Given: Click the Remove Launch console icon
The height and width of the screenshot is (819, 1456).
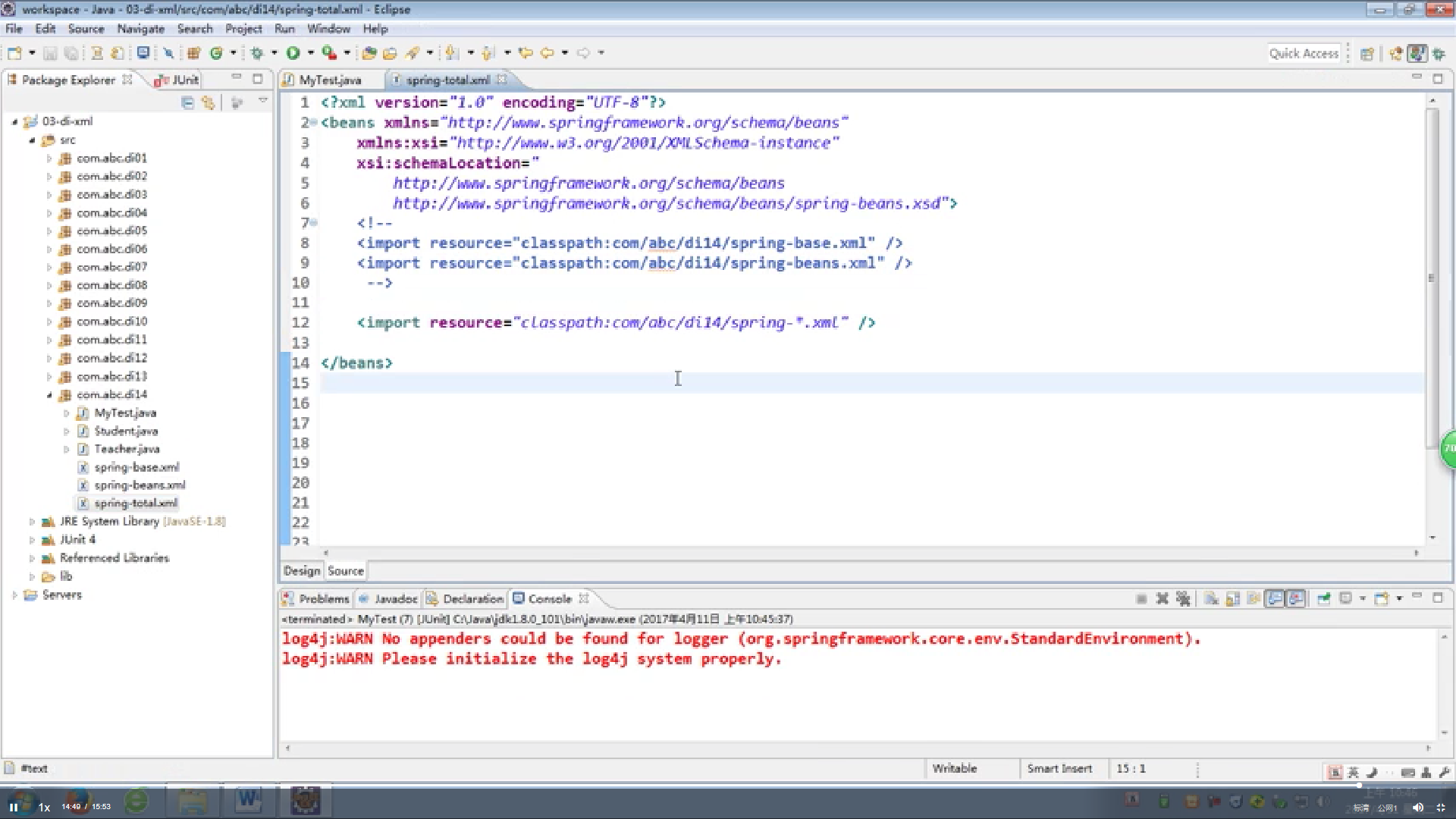Looking at the screenshot, I should (x=1162, y=598).
